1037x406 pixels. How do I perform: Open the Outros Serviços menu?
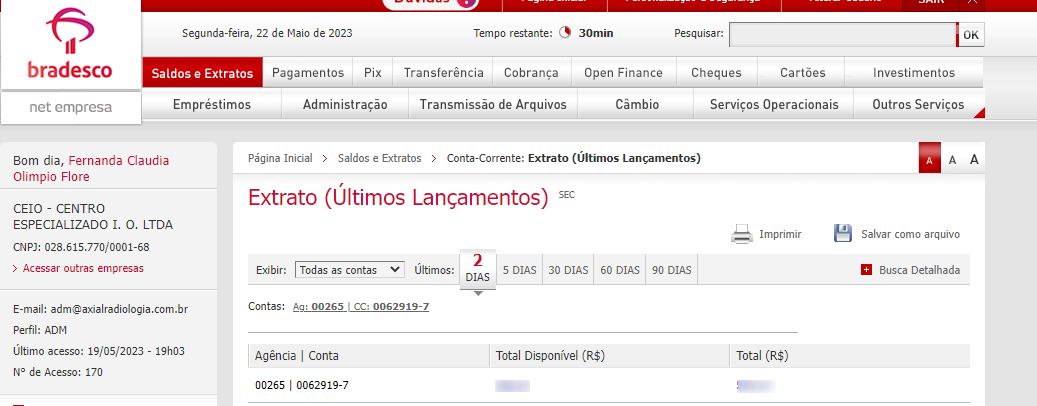(918, 104)
